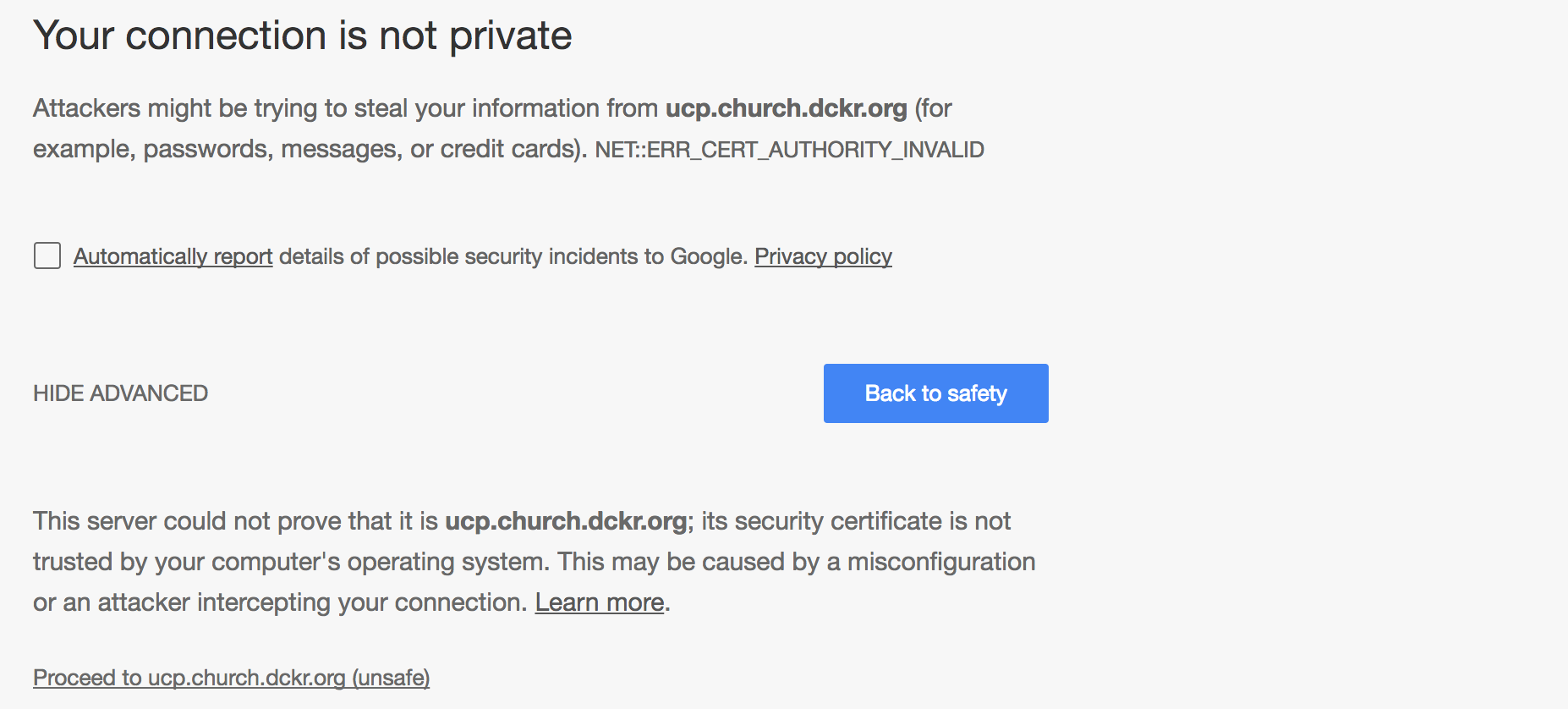This screenshot has width=1568, height=709.
Task: Open the Privacy policy link
Action: click(823, 256)
